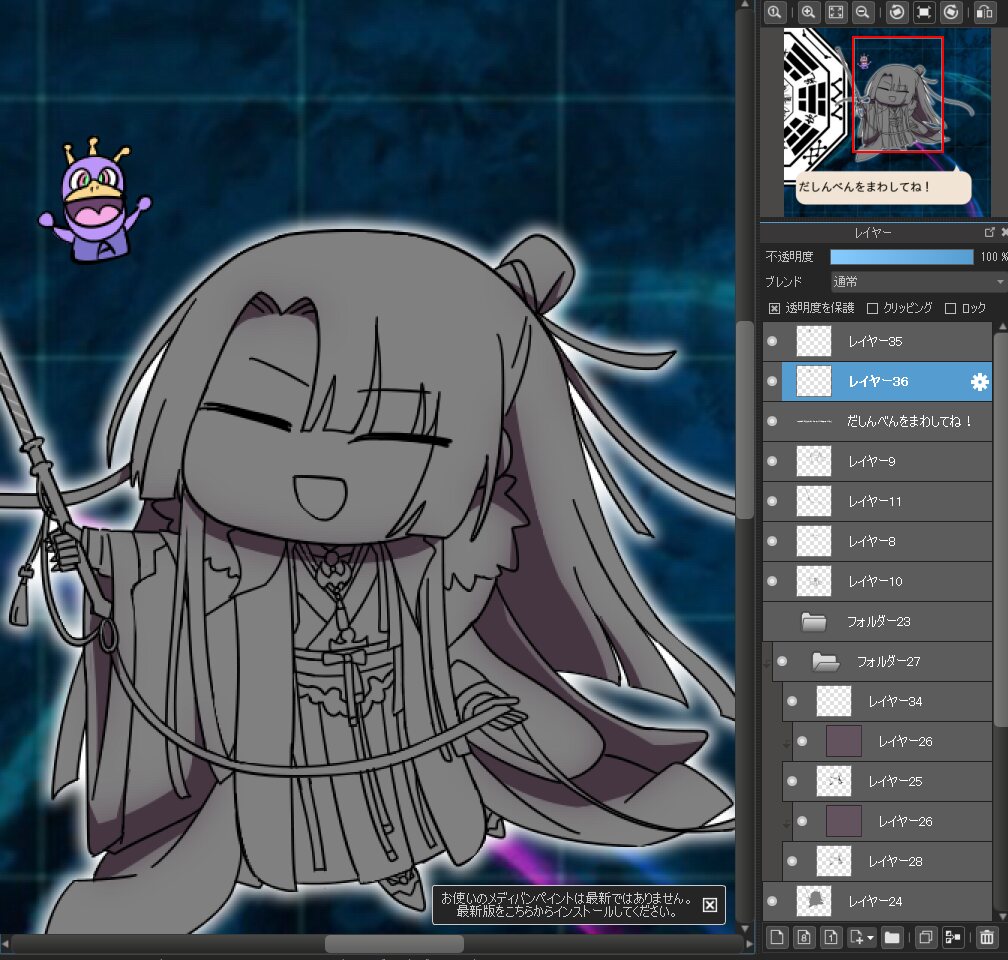The height and width of the screenshot is (960, 1008).
Task: Merge the layer down
Action: (x=952, y=937)
